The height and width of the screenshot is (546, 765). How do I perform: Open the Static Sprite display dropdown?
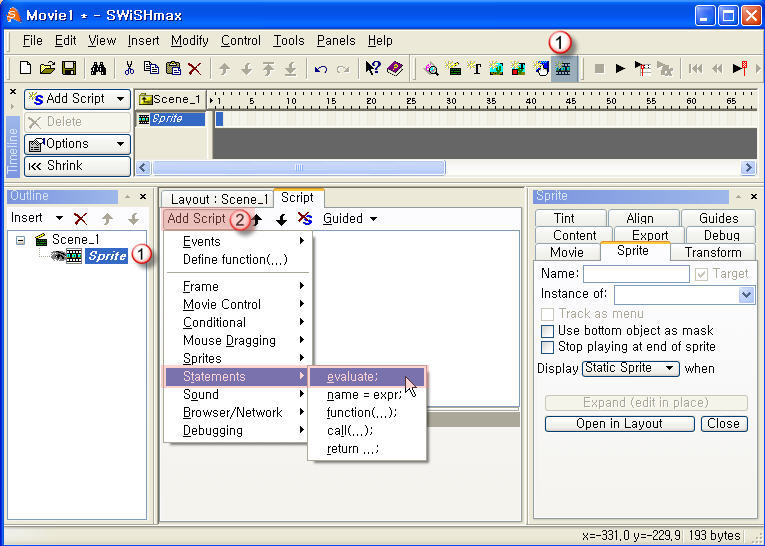click(631, 368)
